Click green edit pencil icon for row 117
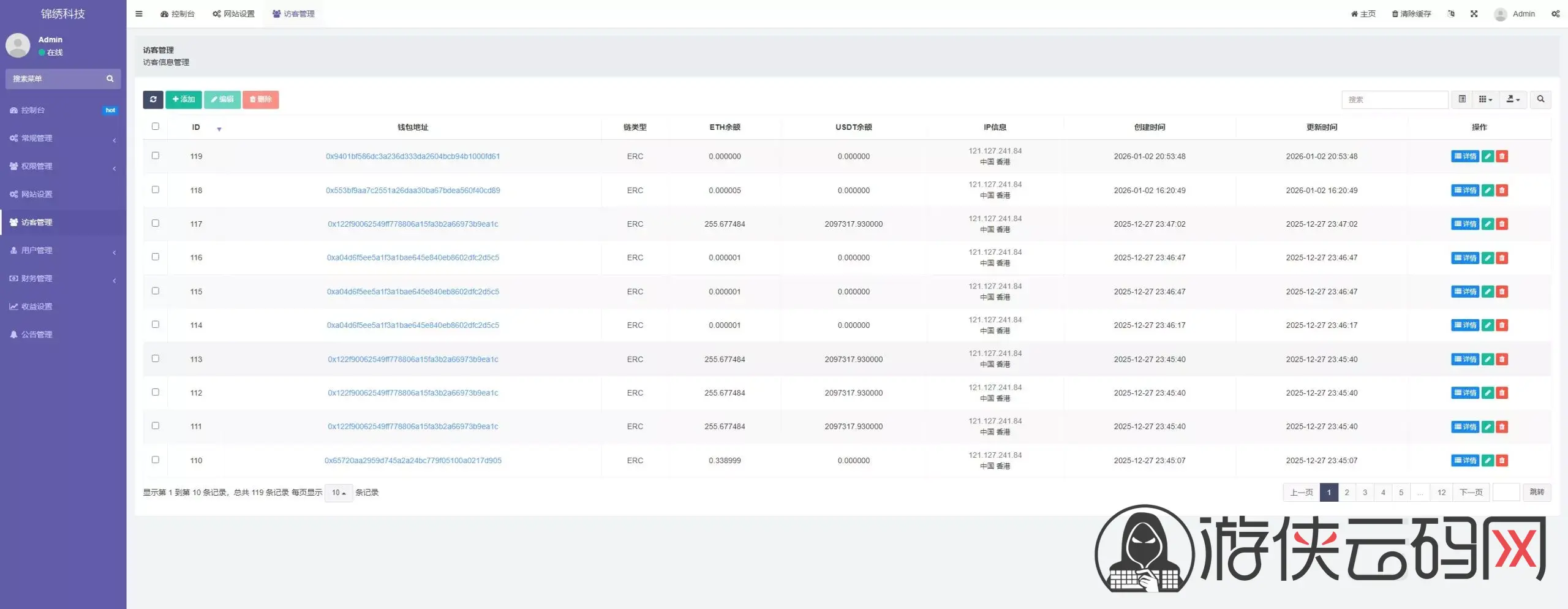1568x609 pixels. 1487,224
